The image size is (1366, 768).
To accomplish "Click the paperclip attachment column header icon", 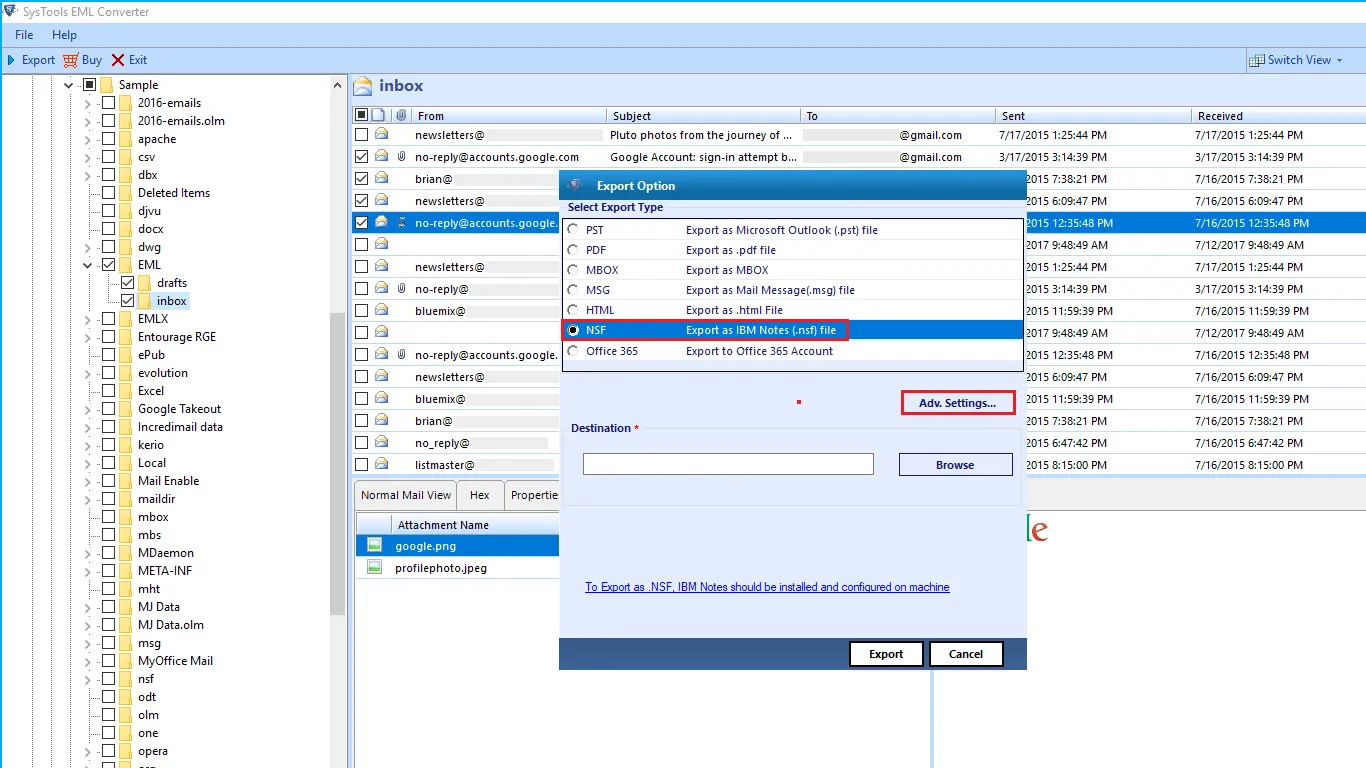I will [x=401, y=116].
